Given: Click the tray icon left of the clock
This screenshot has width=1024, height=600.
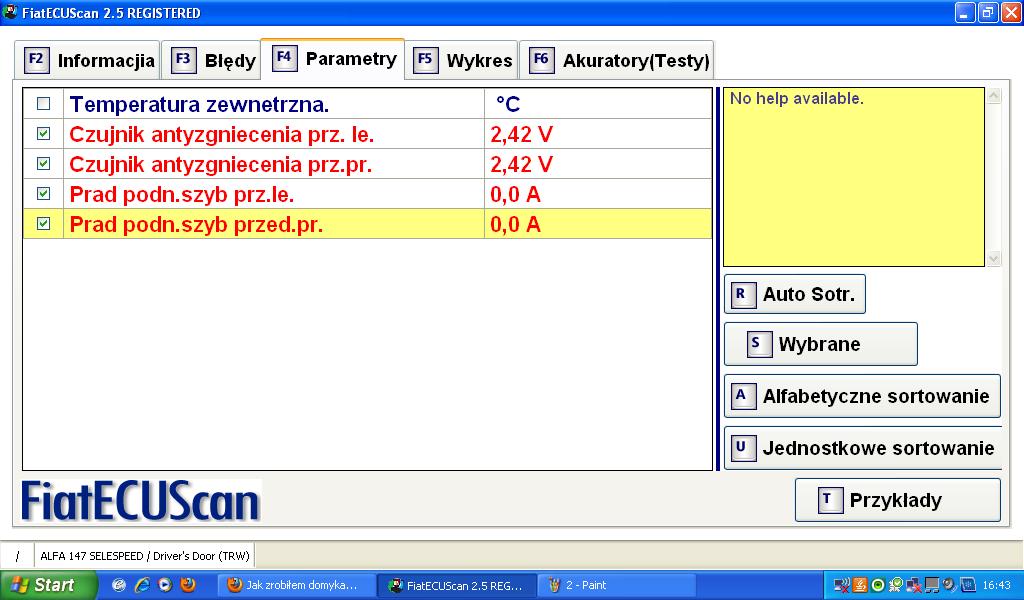Looking at the screenshot, I should tap(967, 585).
